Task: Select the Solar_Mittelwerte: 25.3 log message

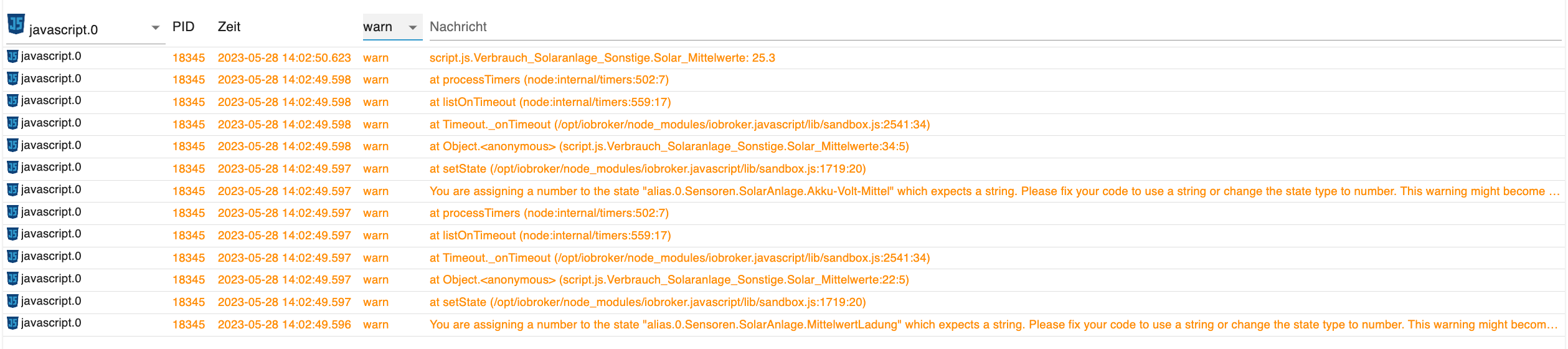Action: pyautogui.click(x=602, y=58)
